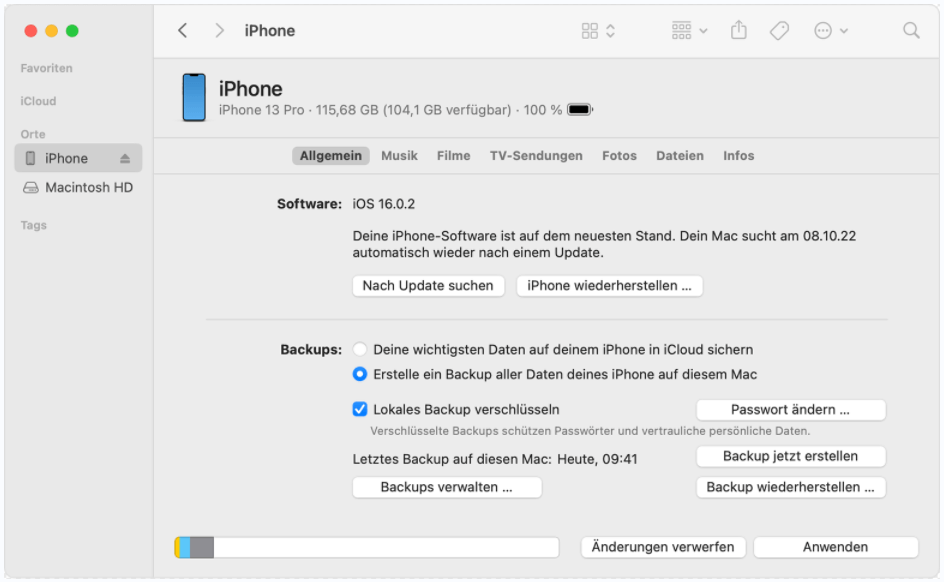Switch to the Musik tab
This screenshot has height=582, width=944.
(x=399, y=156)
